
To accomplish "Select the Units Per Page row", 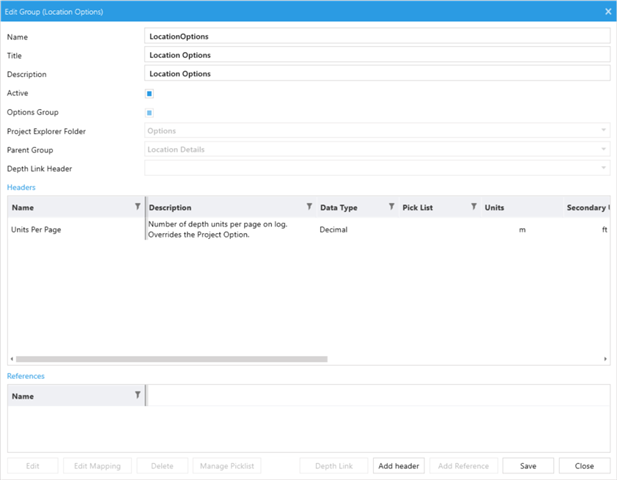I will click(x=308, y=229).
